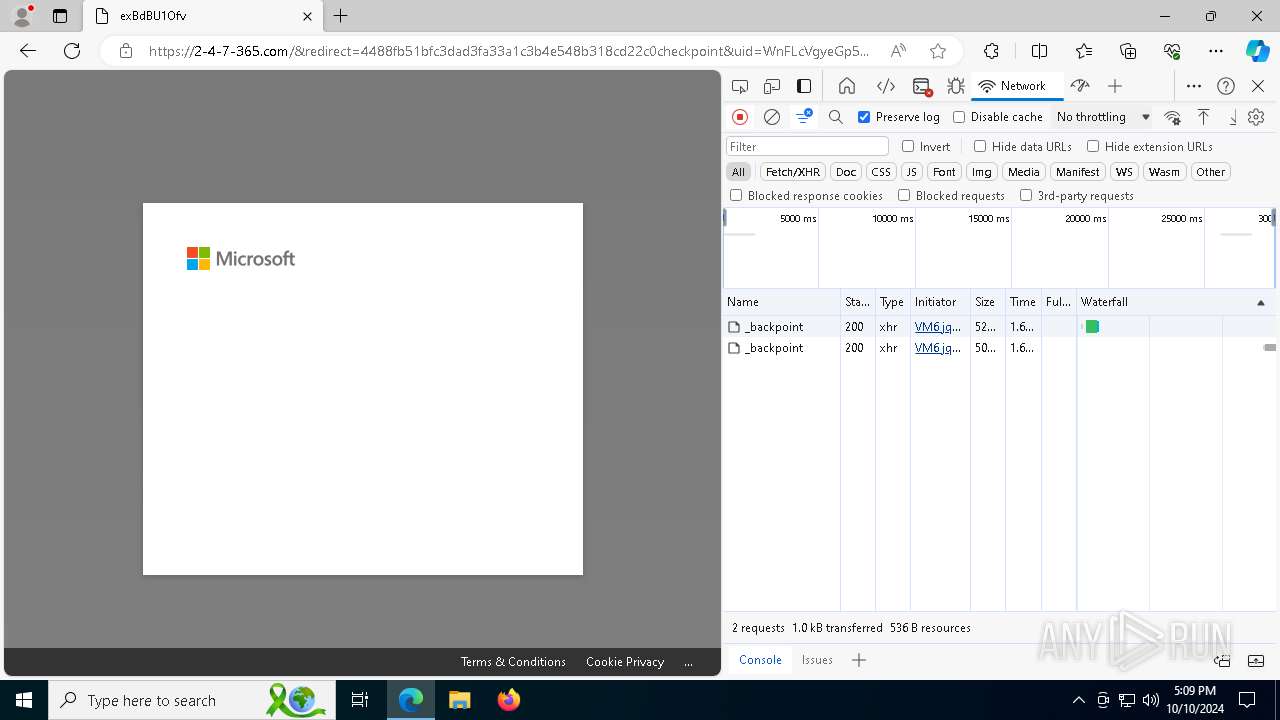Viewport: 1280px width, 720px height.
Task: Show hidden system tray icons chevron
Action: pos(1078,700)
